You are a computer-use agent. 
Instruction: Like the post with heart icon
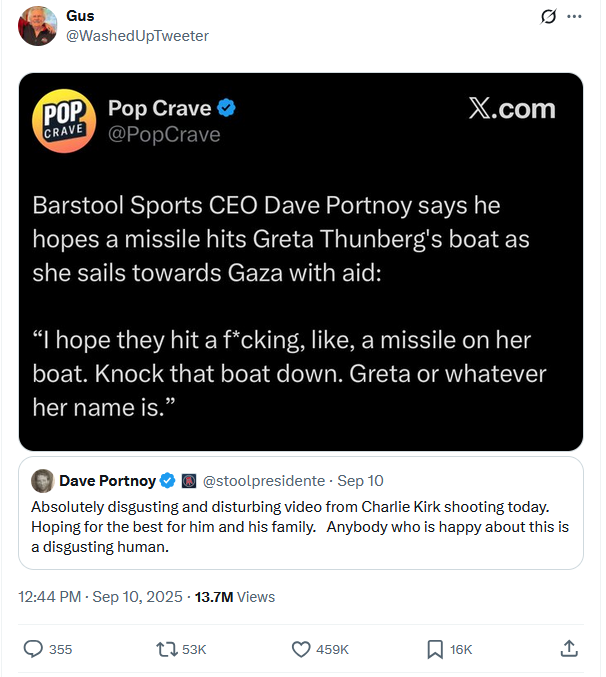(301, 649)
